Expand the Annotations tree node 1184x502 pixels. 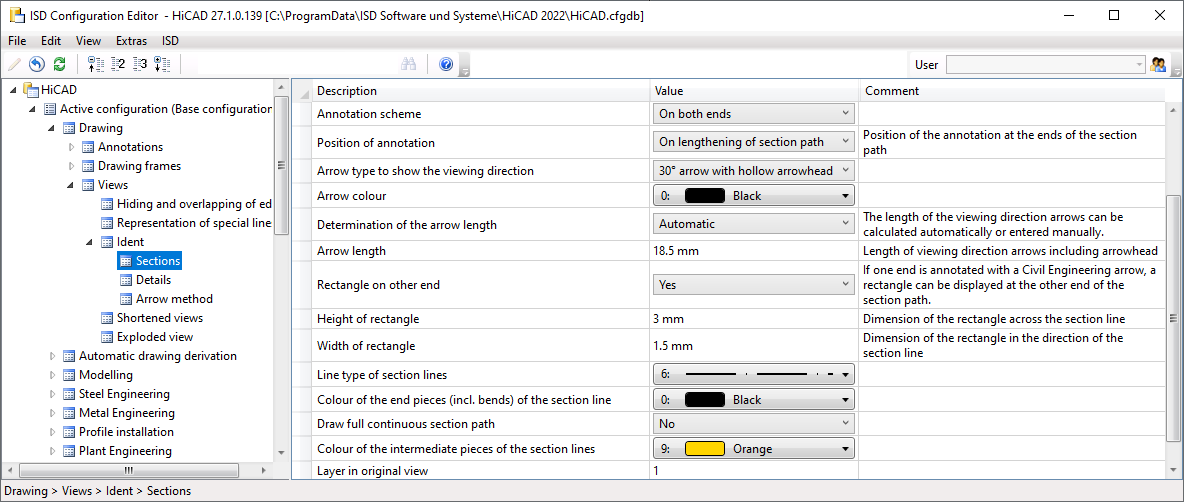click(x=72, y=147)
